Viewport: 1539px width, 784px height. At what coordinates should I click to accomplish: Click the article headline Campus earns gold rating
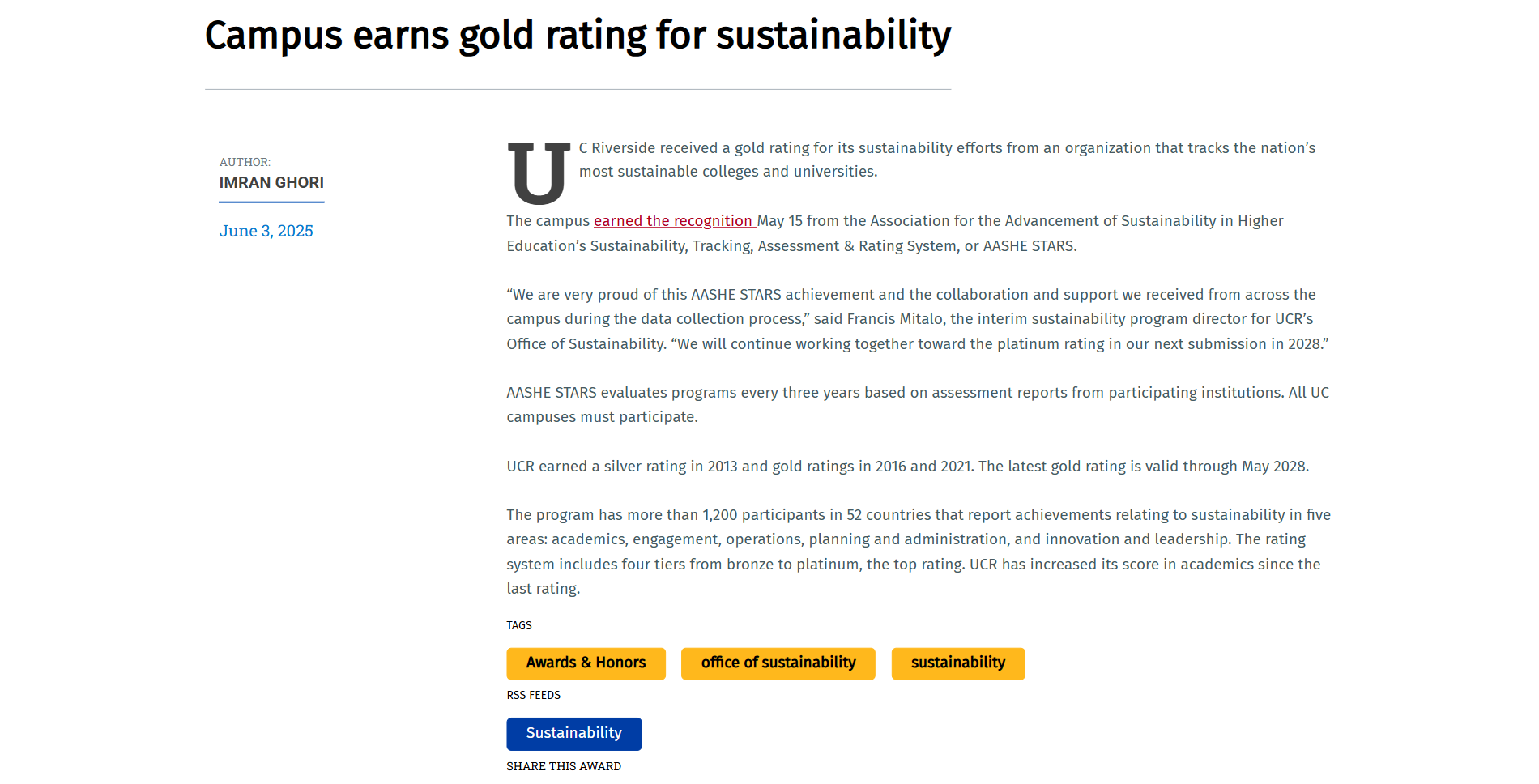pyautogui.click(x=578, y=36)
